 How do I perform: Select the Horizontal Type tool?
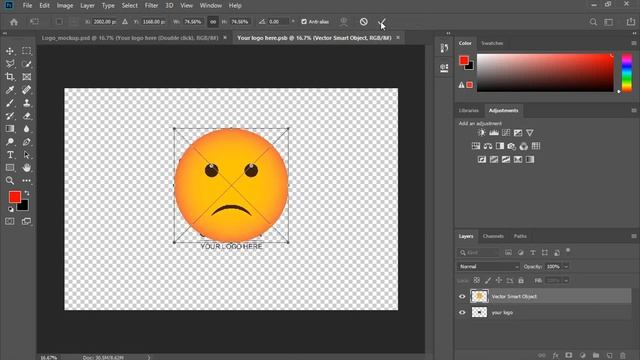coord(10,155)
